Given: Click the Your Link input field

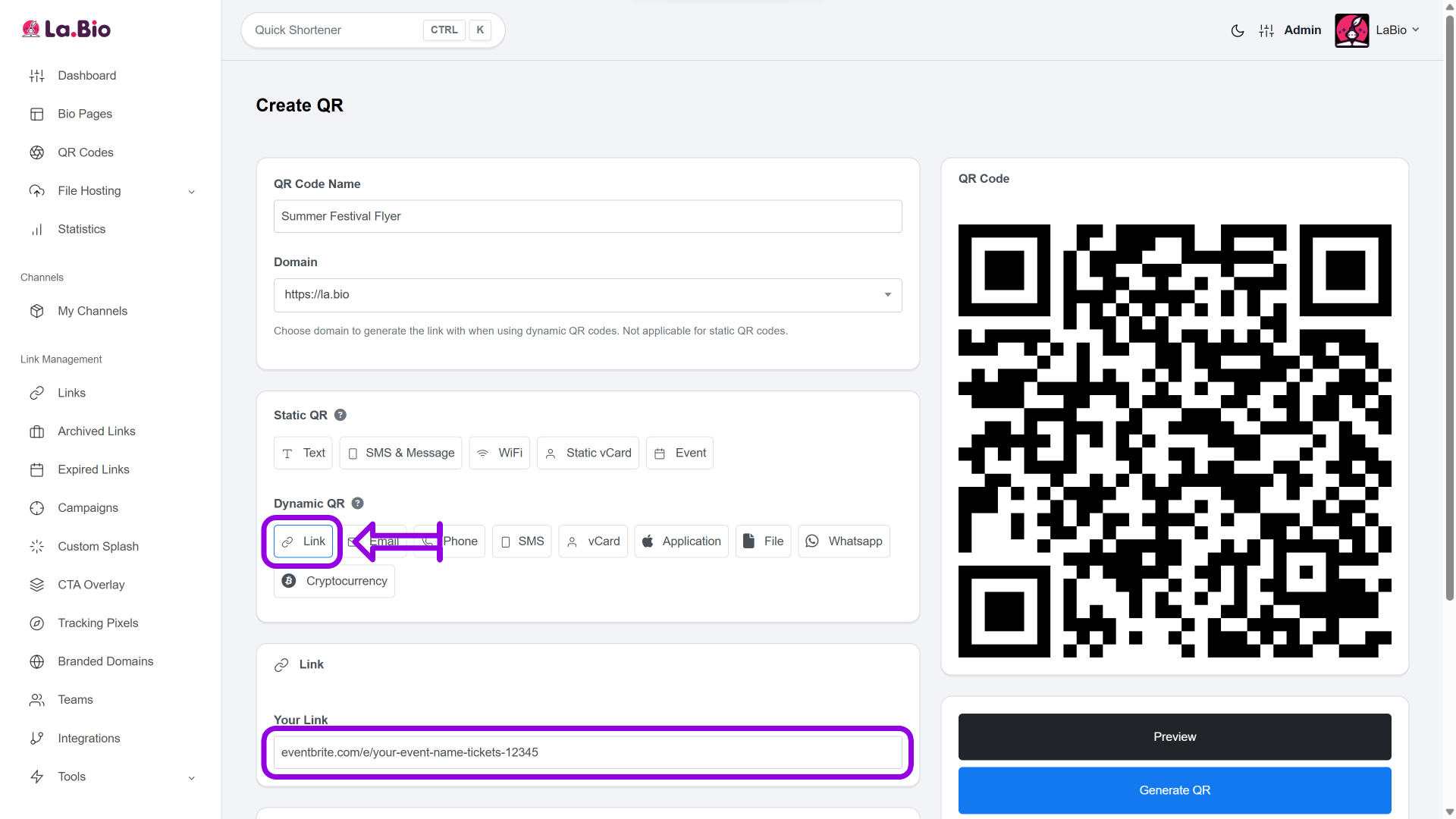Looking at the screenshot, I should click(x=588, y=753).
